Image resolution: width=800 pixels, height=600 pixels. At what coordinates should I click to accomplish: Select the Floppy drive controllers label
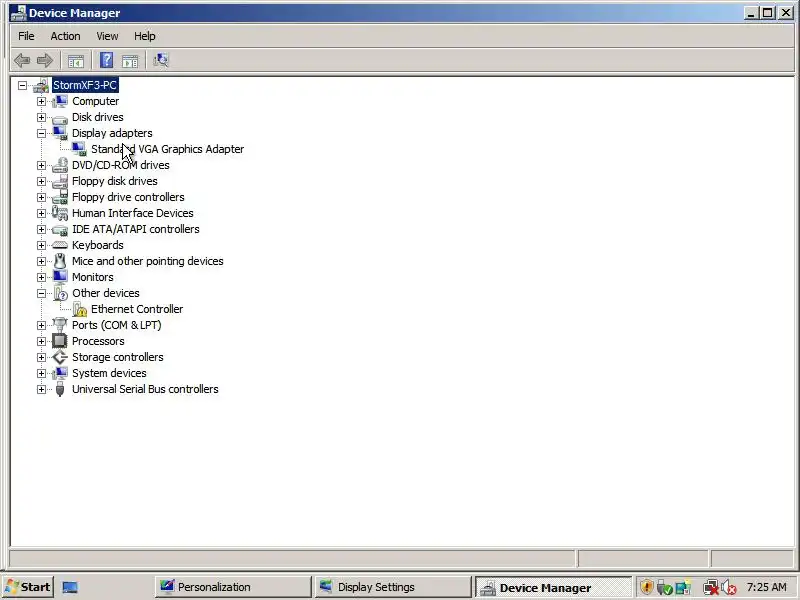[128, 197]
